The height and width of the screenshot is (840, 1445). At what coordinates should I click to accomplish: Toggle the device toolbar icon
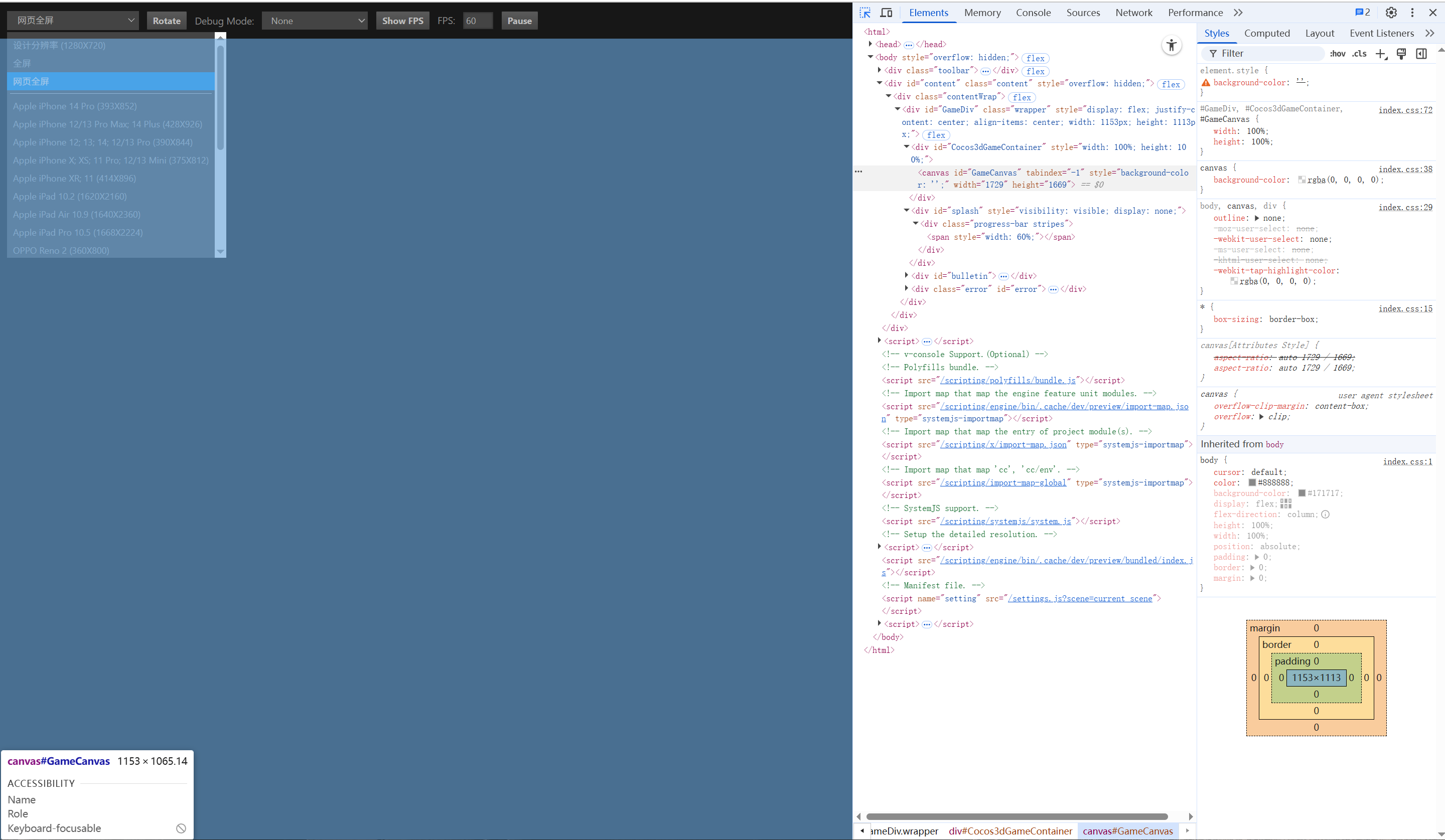886,13
